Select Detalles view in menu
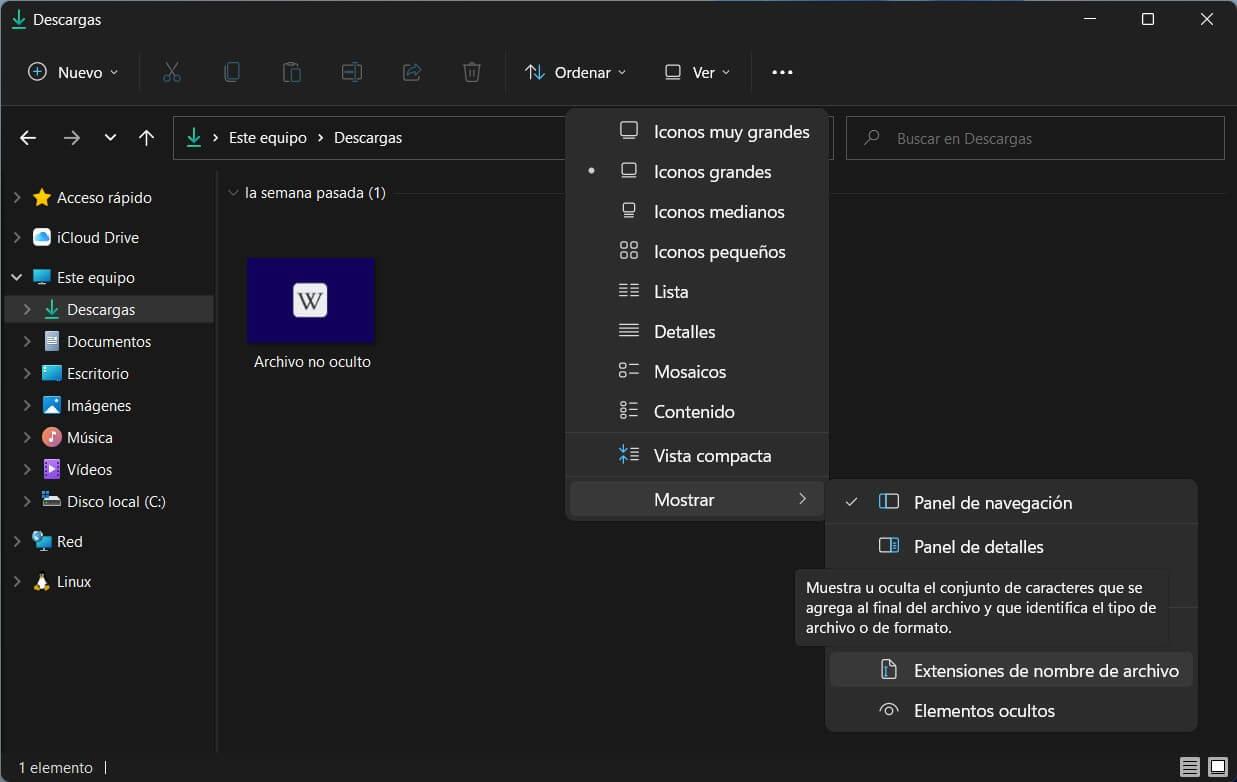The width and height of the screenshot is (1237, 782). (684, 332)
